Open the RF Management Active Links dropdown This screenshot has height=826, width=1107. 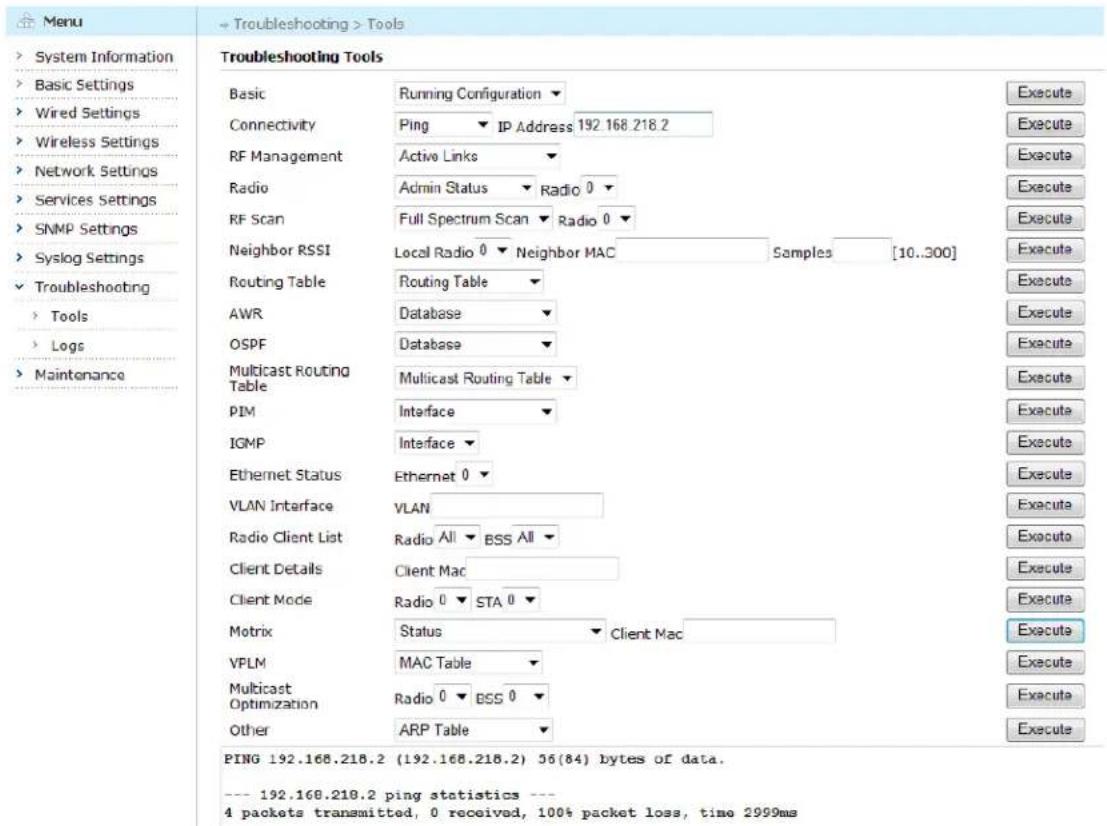pos(477,156)
